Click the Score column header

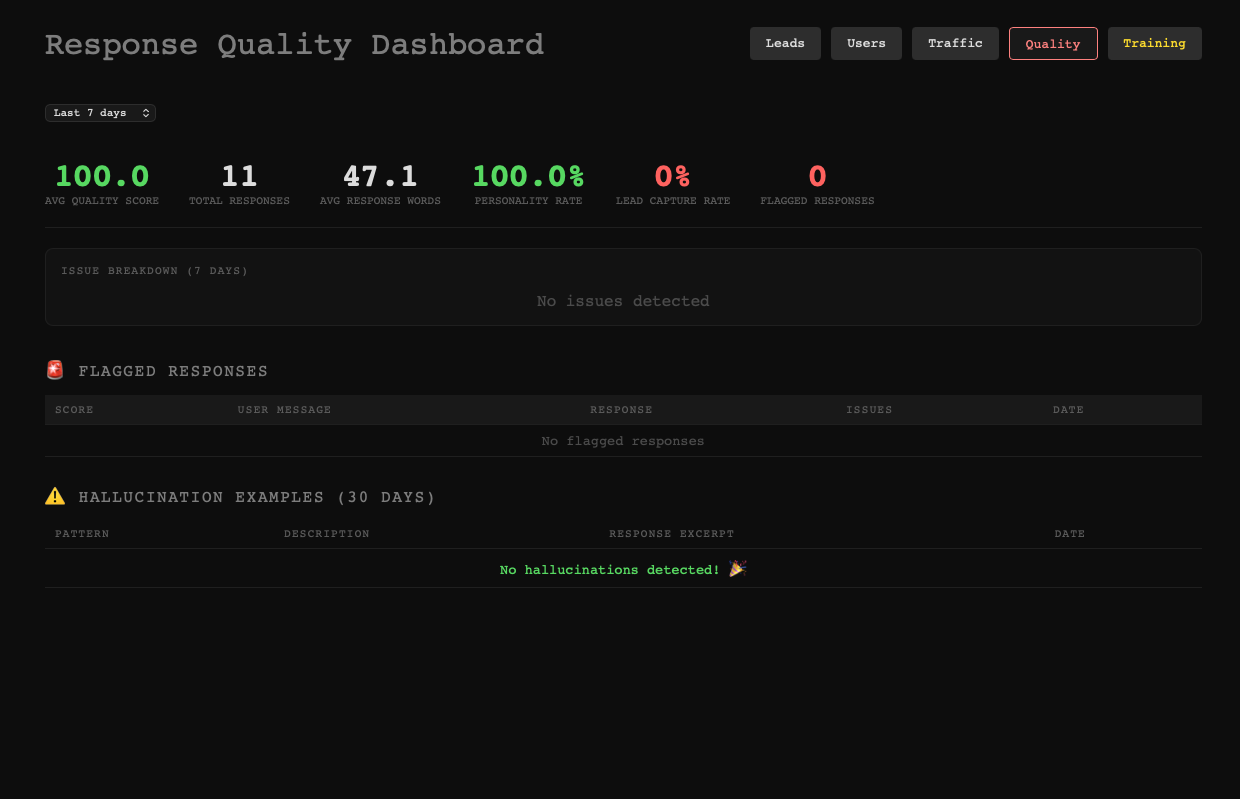pyautogui.click(x=74, y=410)
